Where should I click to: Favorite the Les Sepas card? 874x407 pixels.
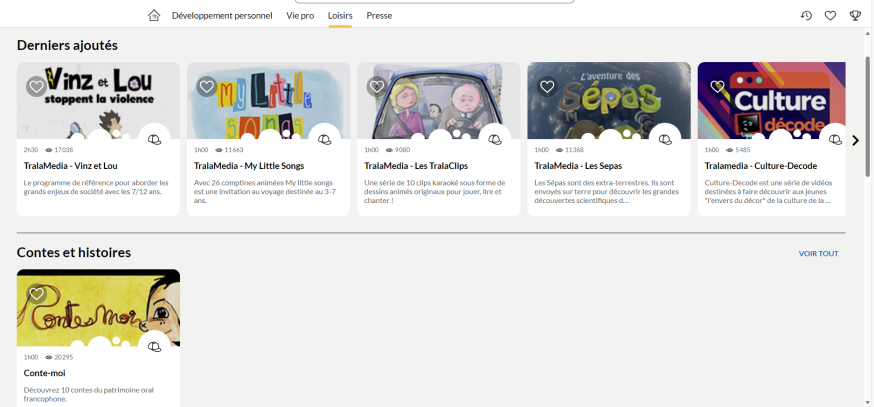point(547,86)
